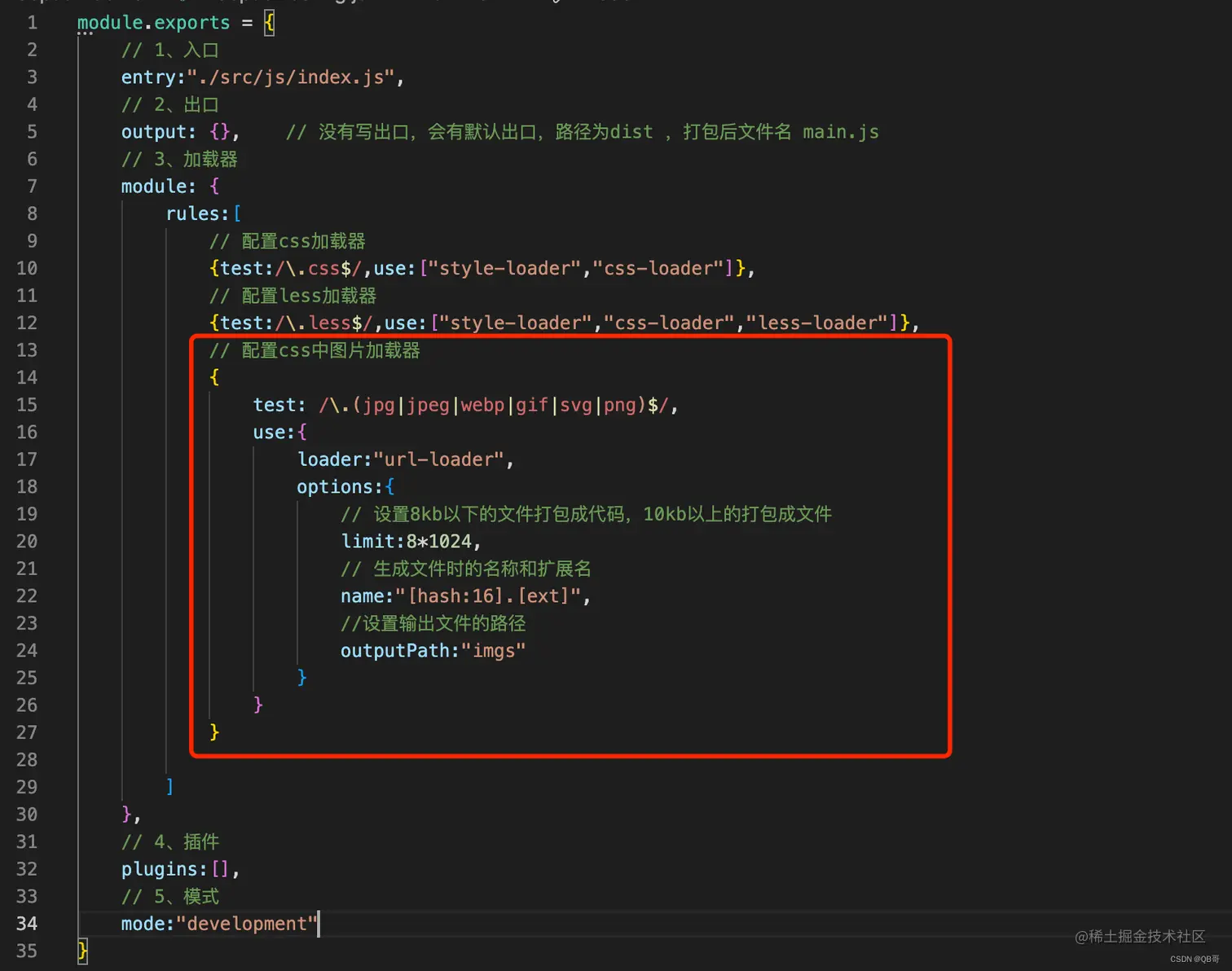Click line number 20 in the gutter
1232x971 pixels.
click(x=27, y=541)
